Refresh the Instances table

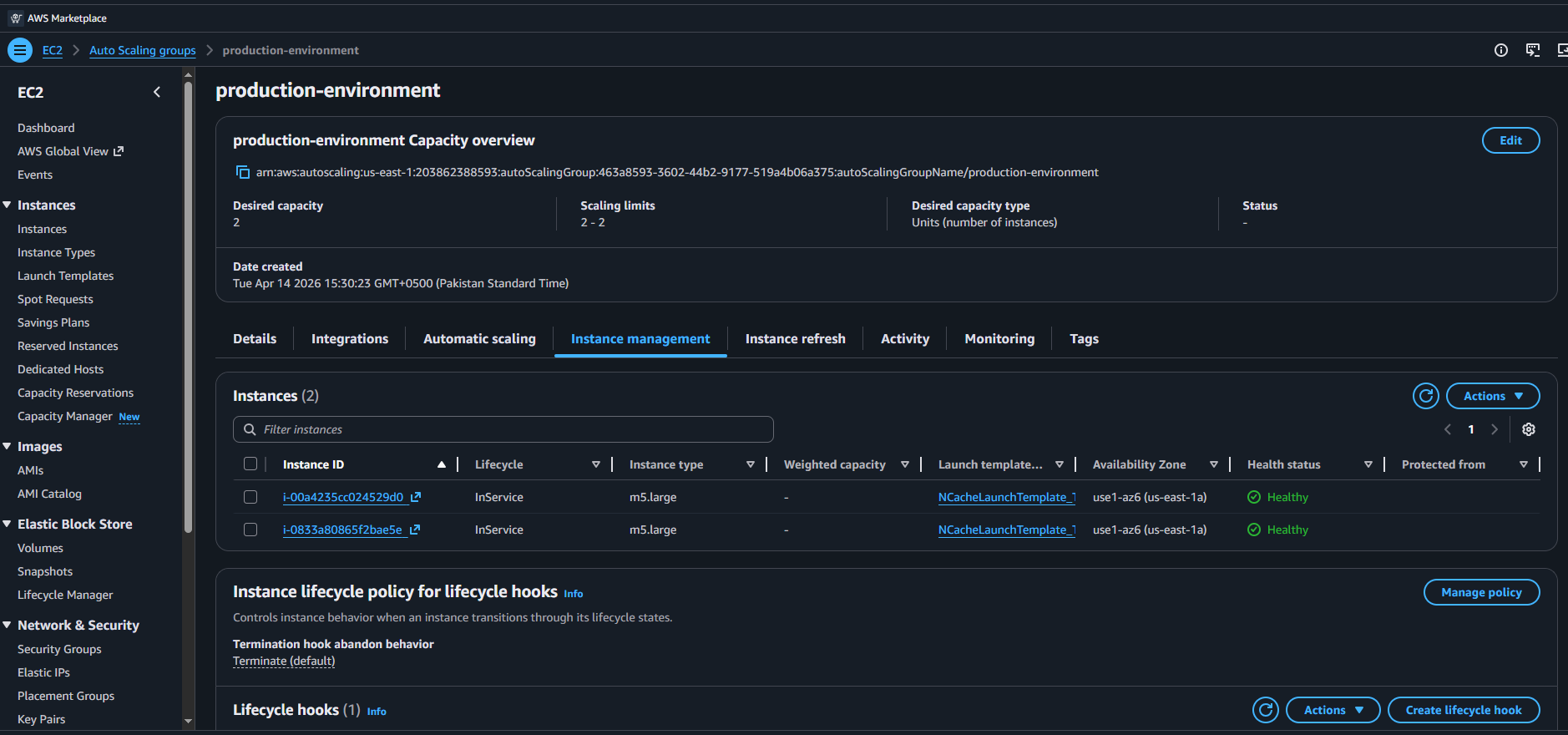click(1426, 396)
